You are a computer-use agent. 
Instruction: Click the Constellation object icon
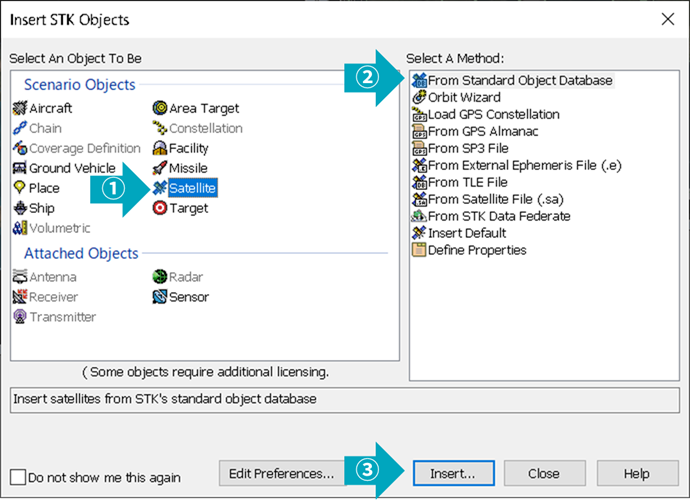pyautogui.click(x=160, y=128)
